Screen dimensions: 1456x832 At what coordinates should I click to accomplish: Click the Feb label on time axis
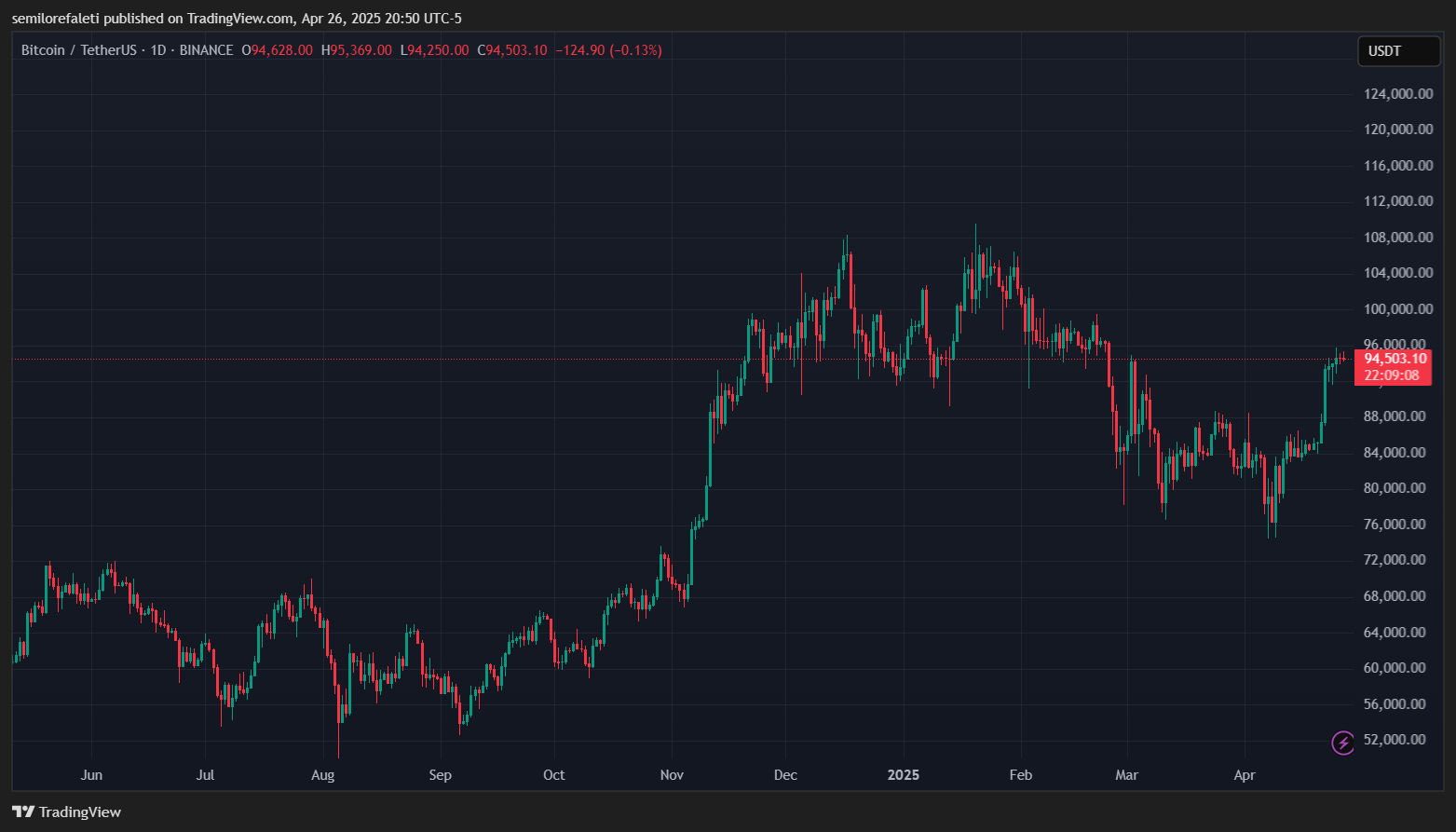pyautogui.click(x=1021, y=775)
